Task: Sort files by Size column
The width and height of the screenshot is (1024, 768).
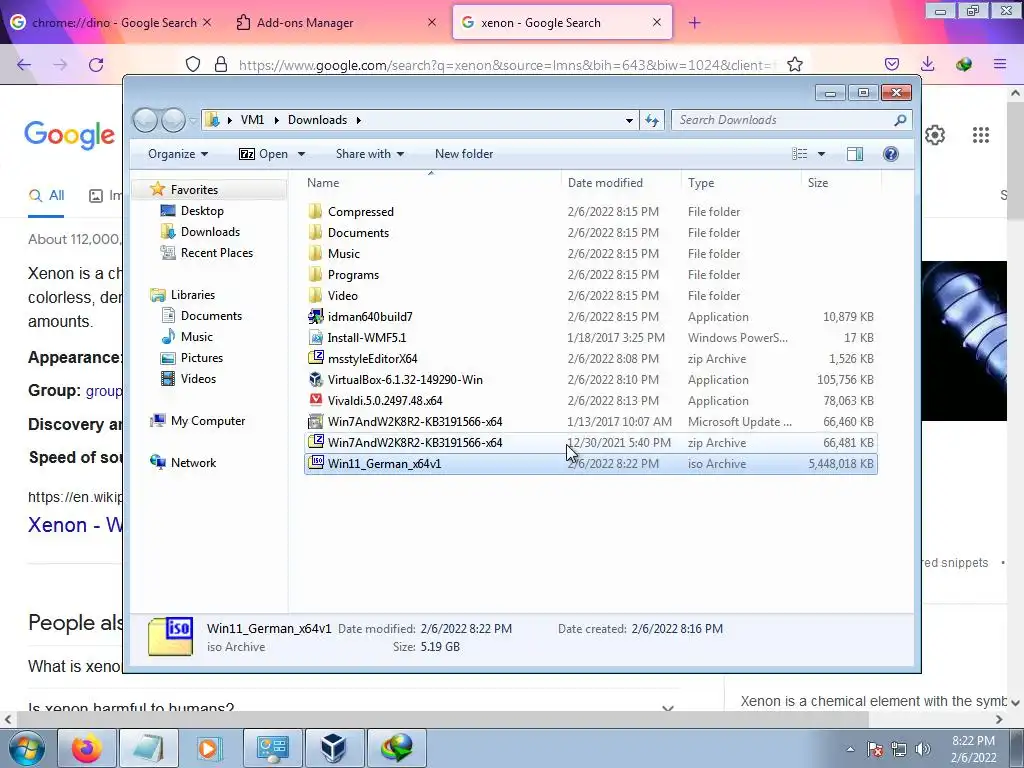Action: pos(840,183)
